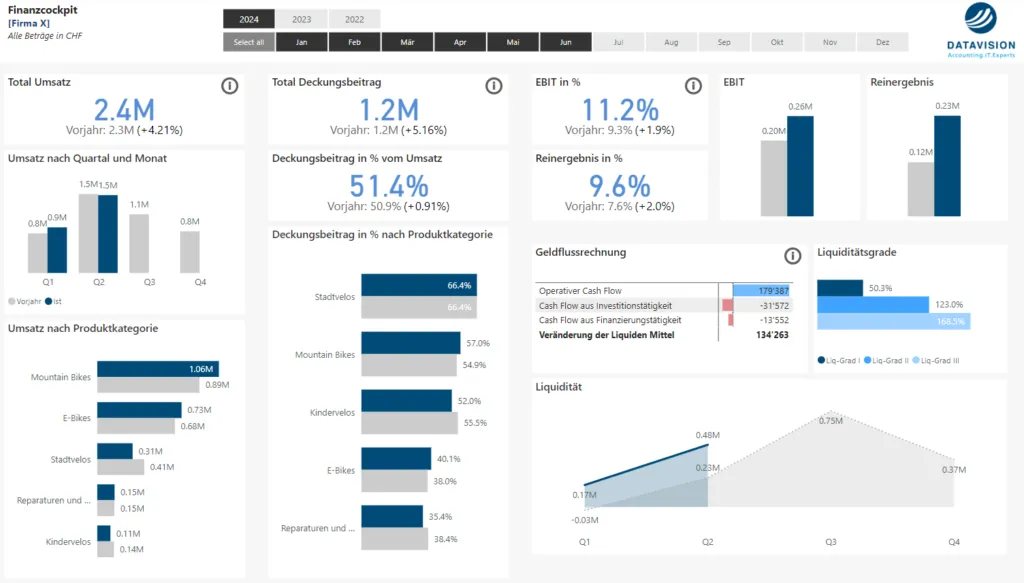
Task: Click the Ist legend marker
Action: point(48,301)
